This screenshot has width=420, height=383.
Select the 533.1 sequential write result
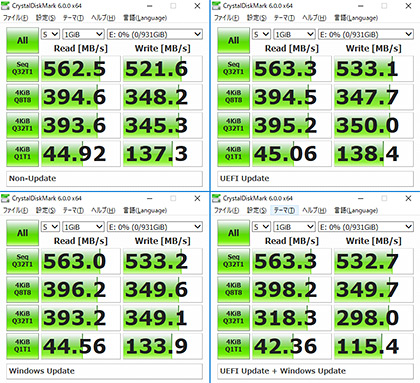pos(374,69)
